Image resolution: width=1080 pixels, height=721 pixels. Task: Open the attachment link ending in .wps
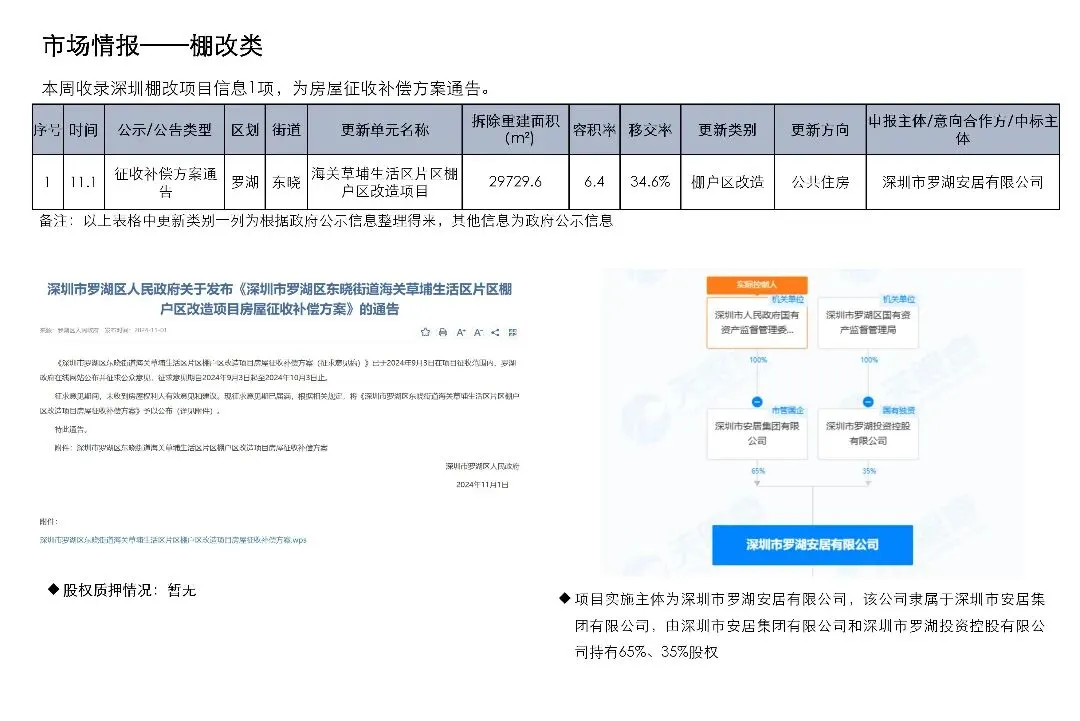(x=173, y=540)
